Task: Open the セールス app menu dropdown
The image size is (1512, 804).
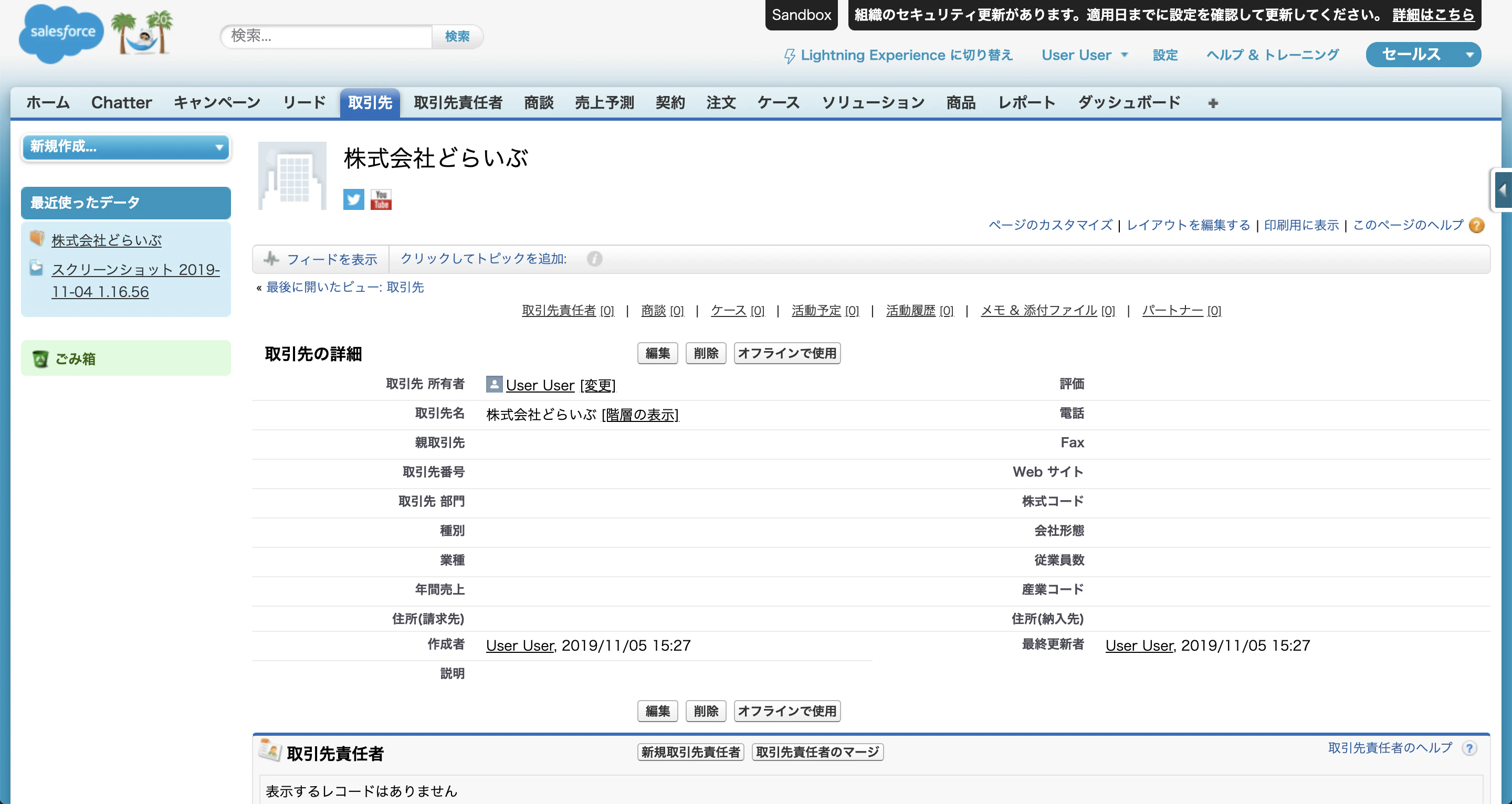Action: tap(1423, 55)
